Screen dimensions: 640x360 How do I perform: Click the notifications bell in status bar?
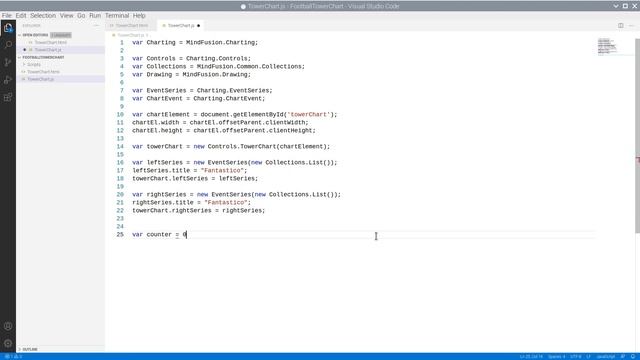633,356
